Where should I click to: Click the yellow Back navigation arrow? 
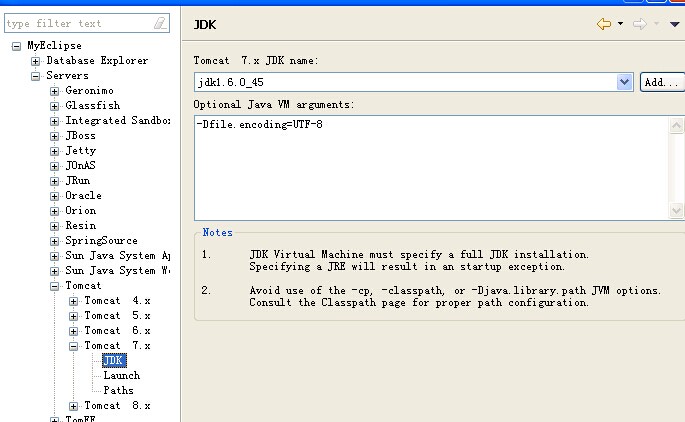(x=604, y=24)
